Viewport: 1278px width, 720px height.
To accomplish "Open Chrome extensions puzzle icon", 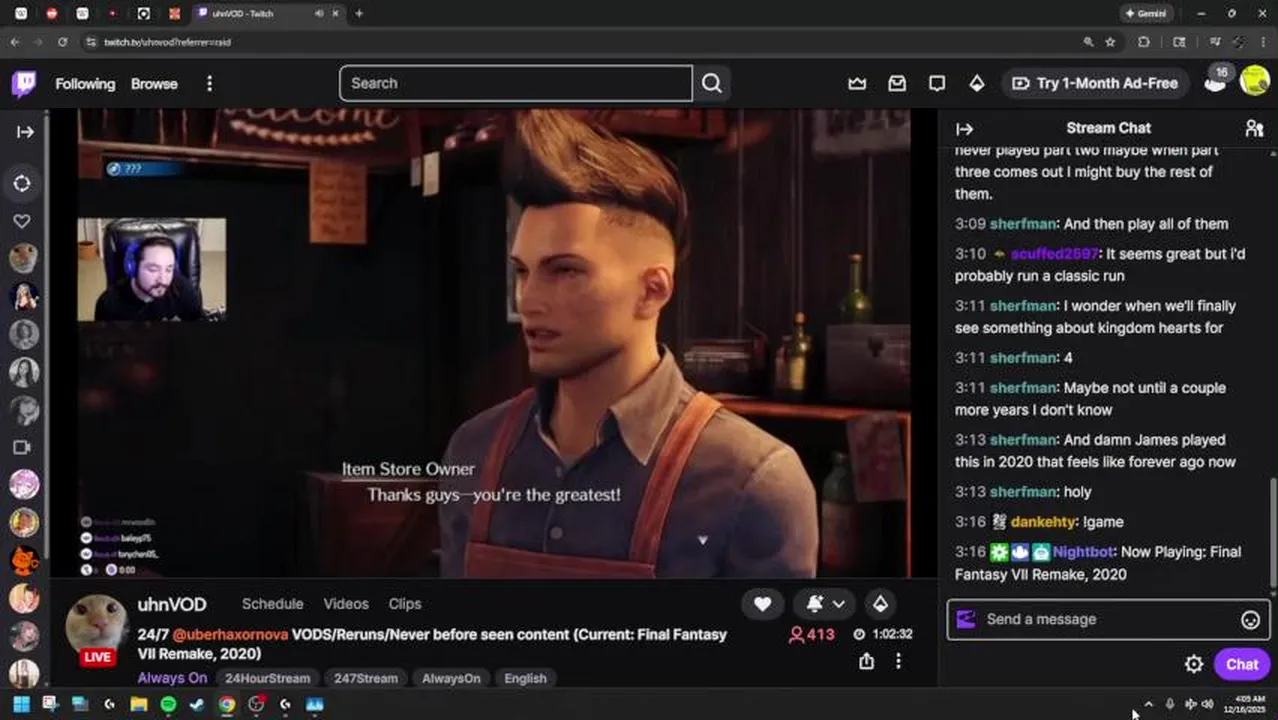I will (x=1144, y=42).
